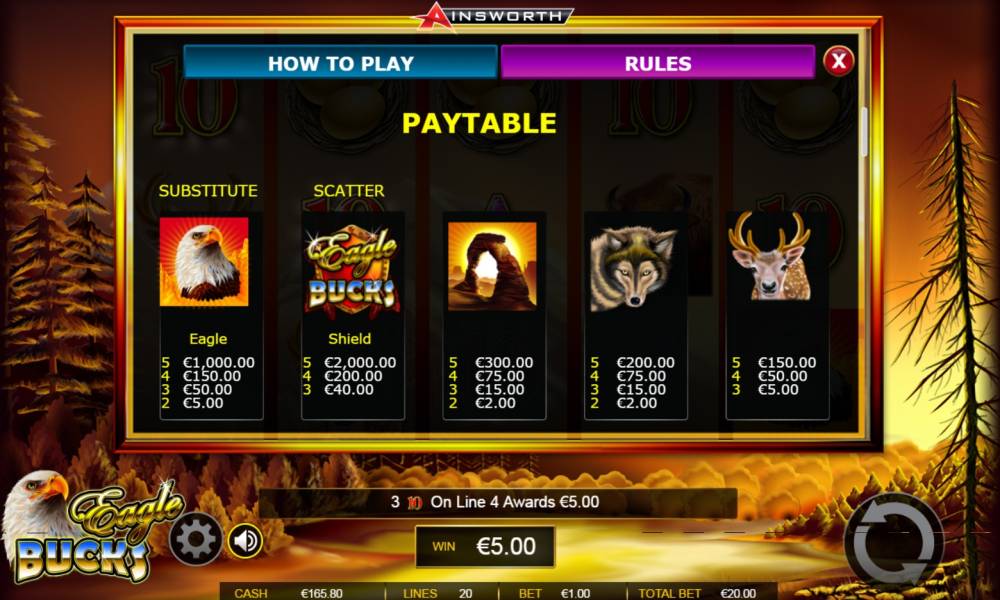
Task: Click the Ainsworth logo at top
Action: (x=494, y=15)
